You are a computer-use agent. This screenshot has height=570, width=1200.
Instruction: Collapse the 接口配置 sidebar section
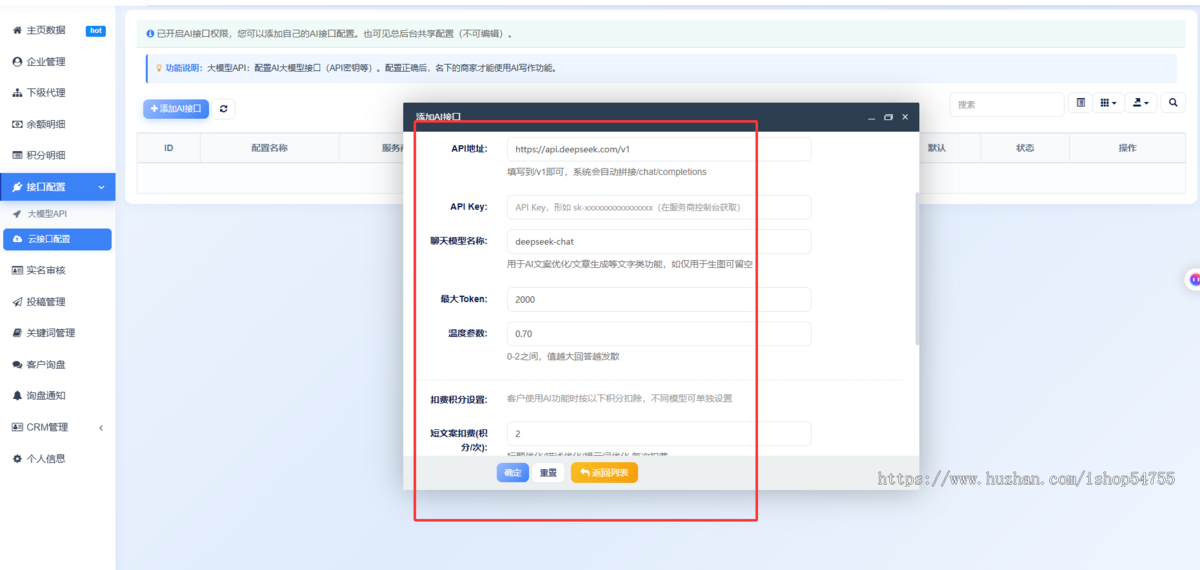(57, 187)
